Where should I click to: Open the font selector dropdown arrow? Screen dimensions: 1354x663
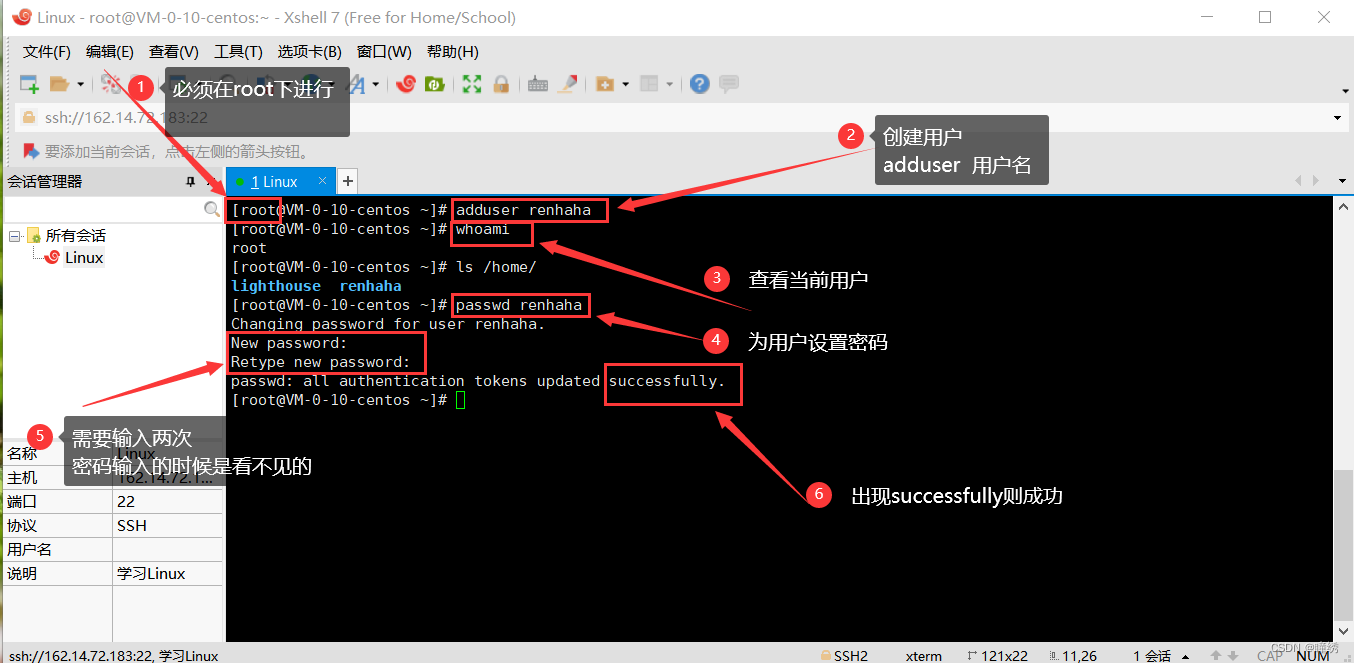tap(376, 84)
